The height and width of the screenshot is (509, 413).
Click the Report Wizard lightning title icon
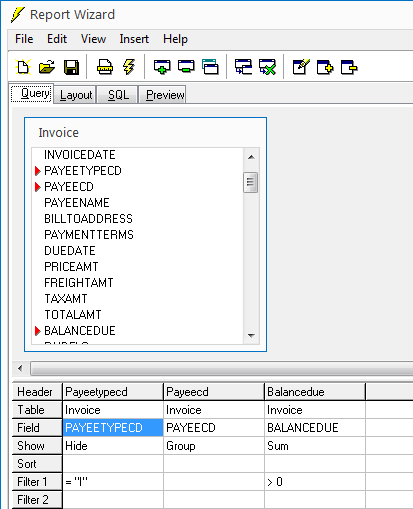(x=17, y=15)
